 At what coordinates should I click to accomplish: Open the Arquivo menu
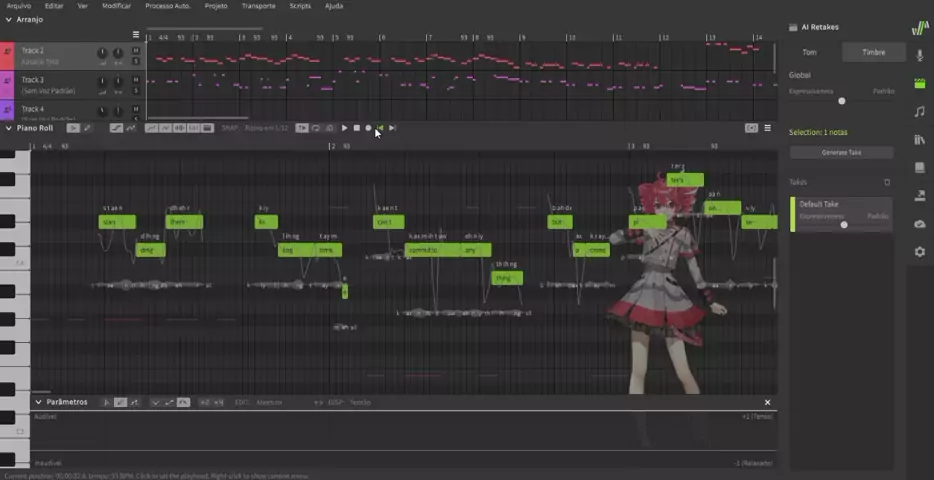coord(19,6)
